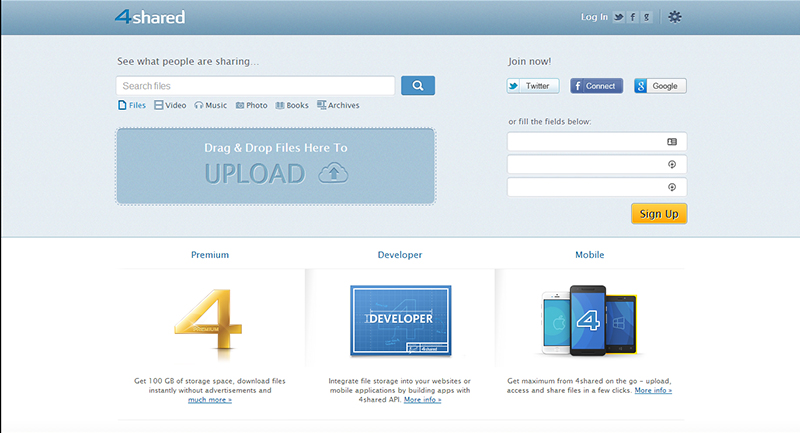Click the magnifier search button

418,86
